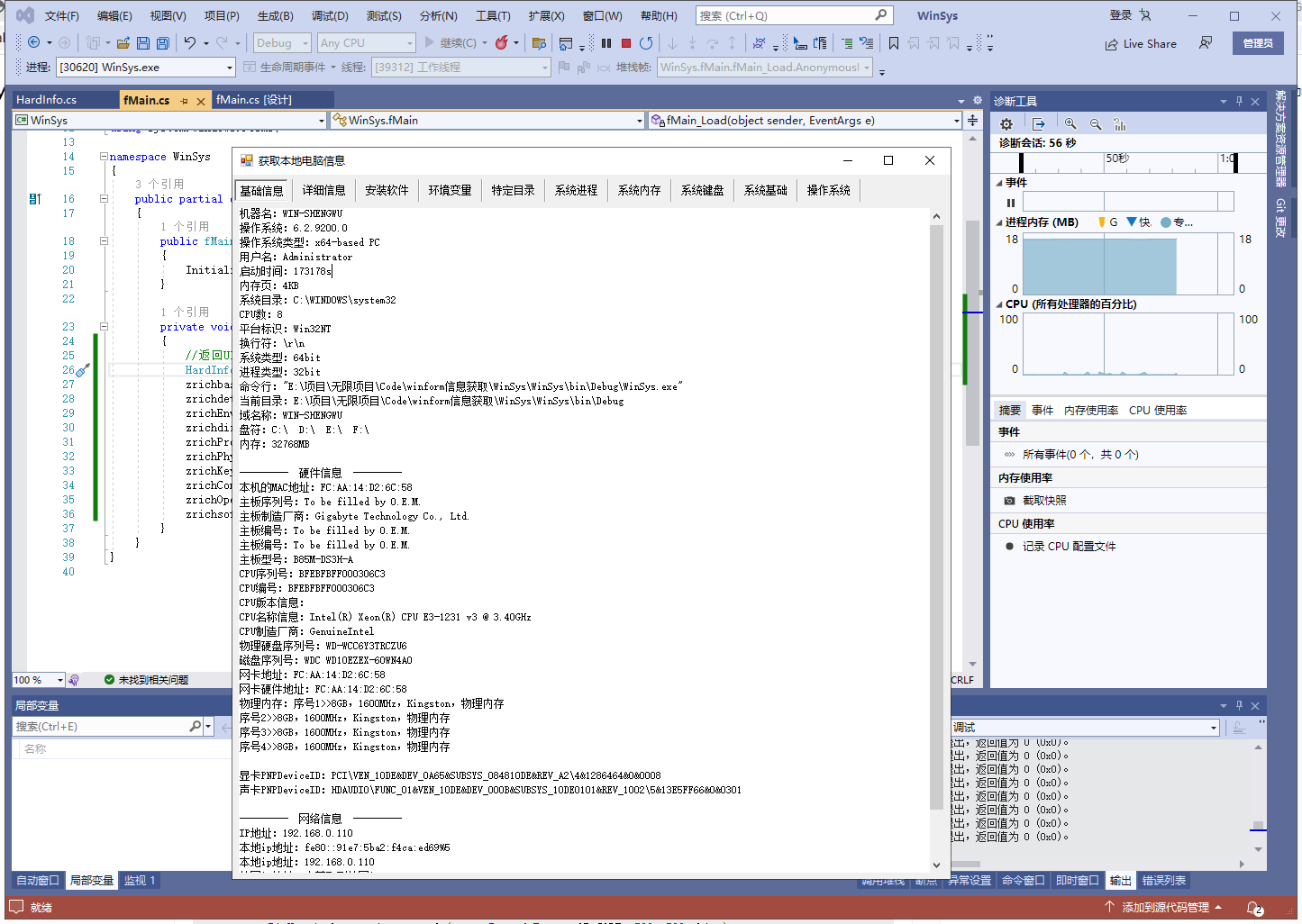Click Live Share button
Screen dimensions: 1302x924
[x=1141, y=43]
